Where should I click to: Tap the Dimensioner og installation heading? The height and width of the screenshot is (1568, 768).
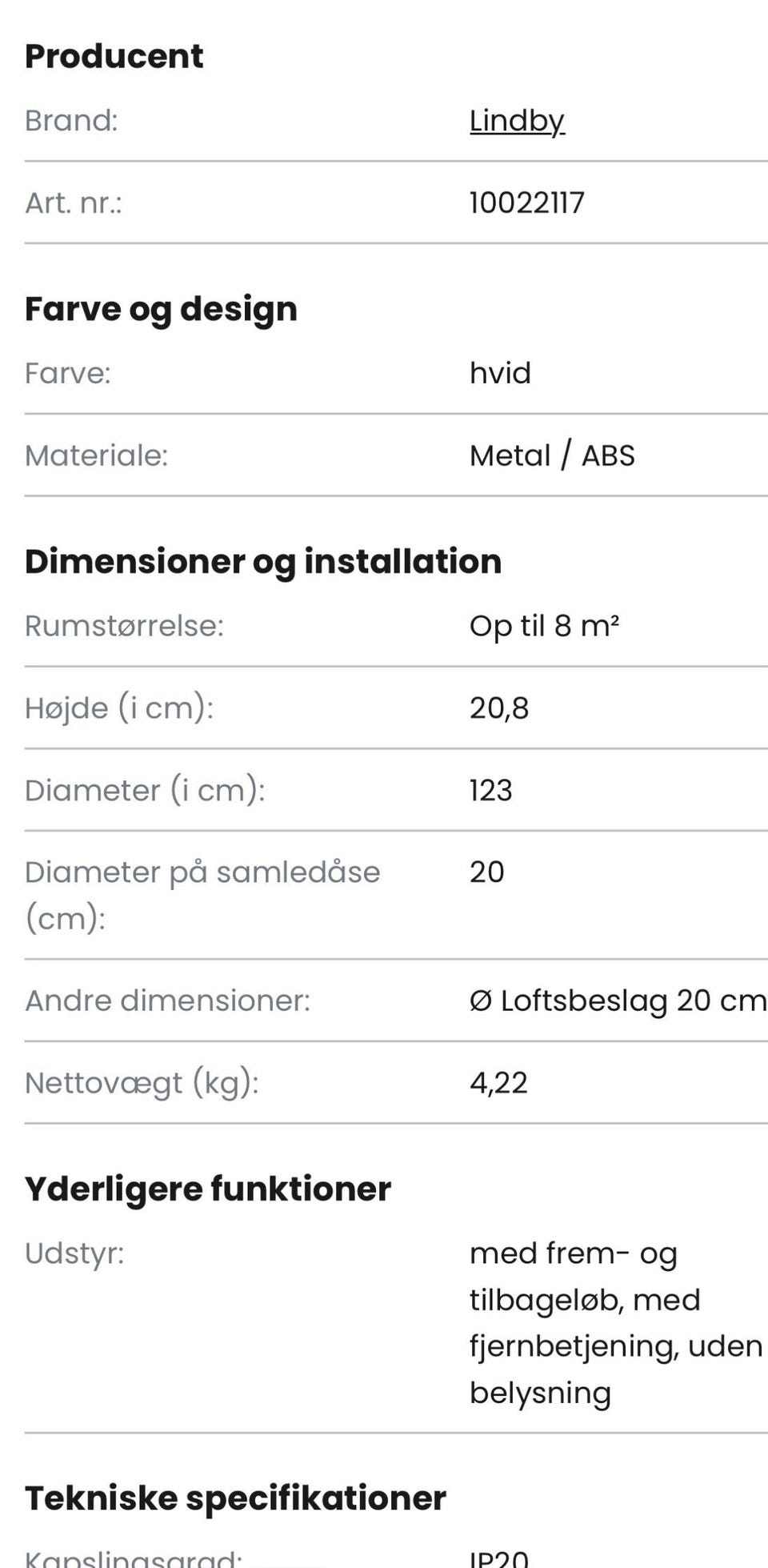pyautogui.click(x=263, y=561)
